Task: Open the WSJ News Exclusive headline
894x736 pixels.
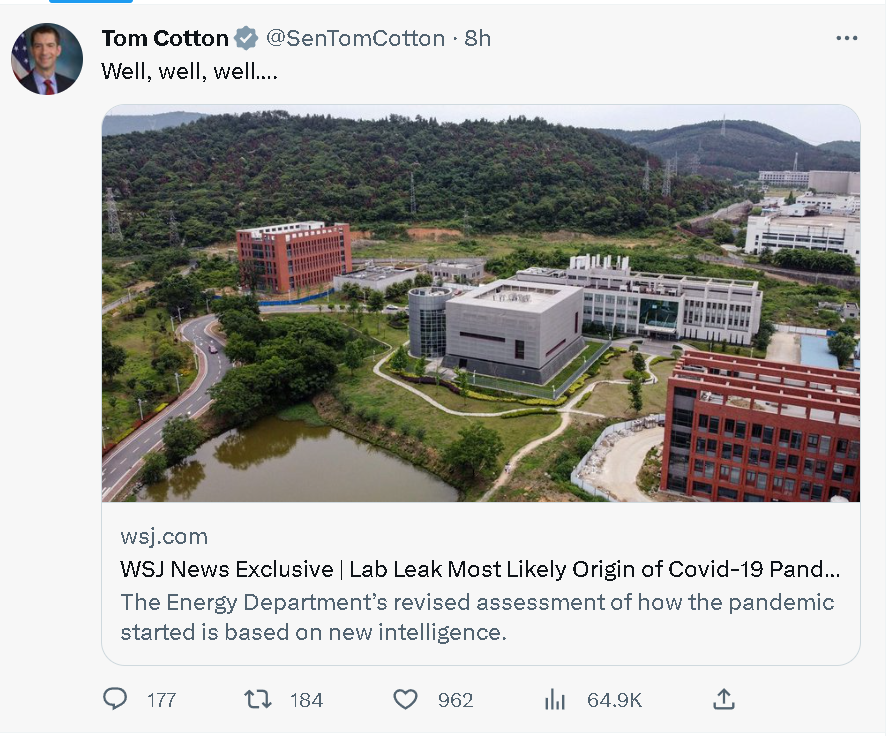Action: 480,570
